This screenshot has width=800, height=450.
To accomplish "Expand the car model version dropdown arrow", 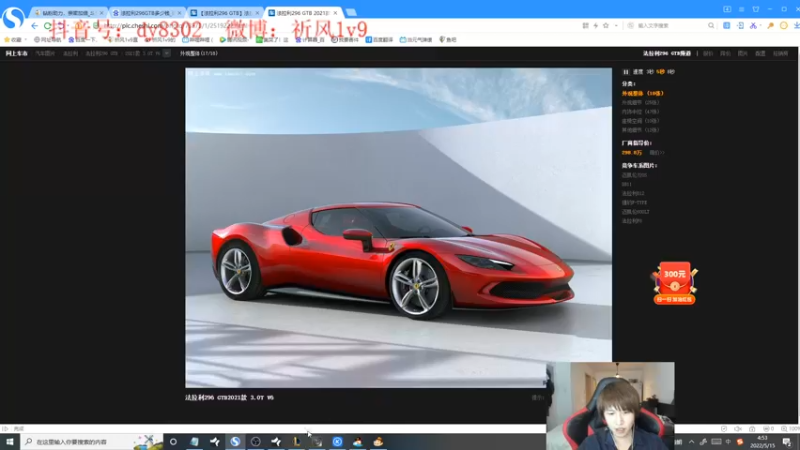I will [x=167, y=53].
